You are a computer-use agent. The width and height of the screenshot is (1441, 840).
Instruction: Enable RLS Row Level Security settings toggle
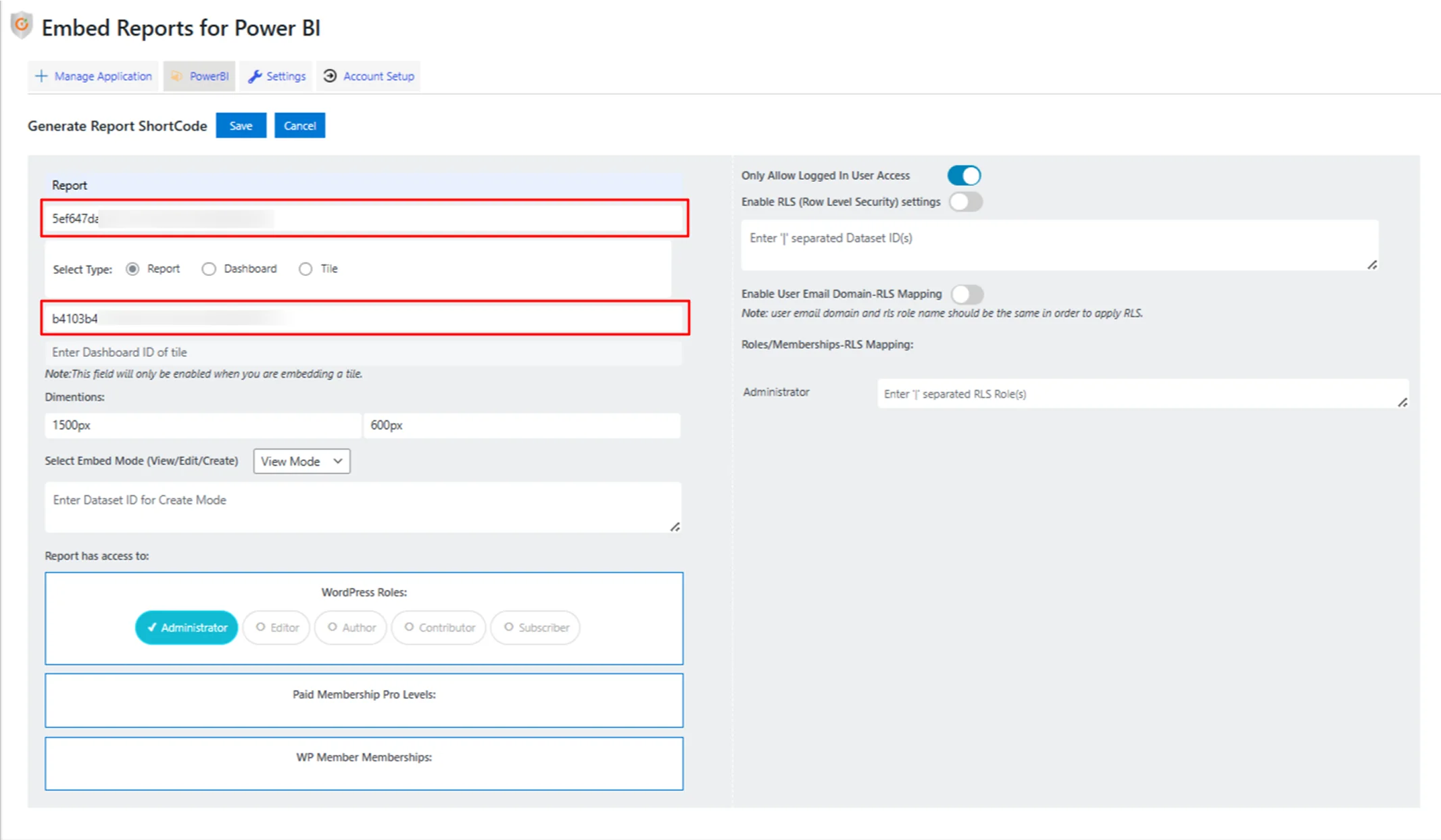tap(965, 202)
